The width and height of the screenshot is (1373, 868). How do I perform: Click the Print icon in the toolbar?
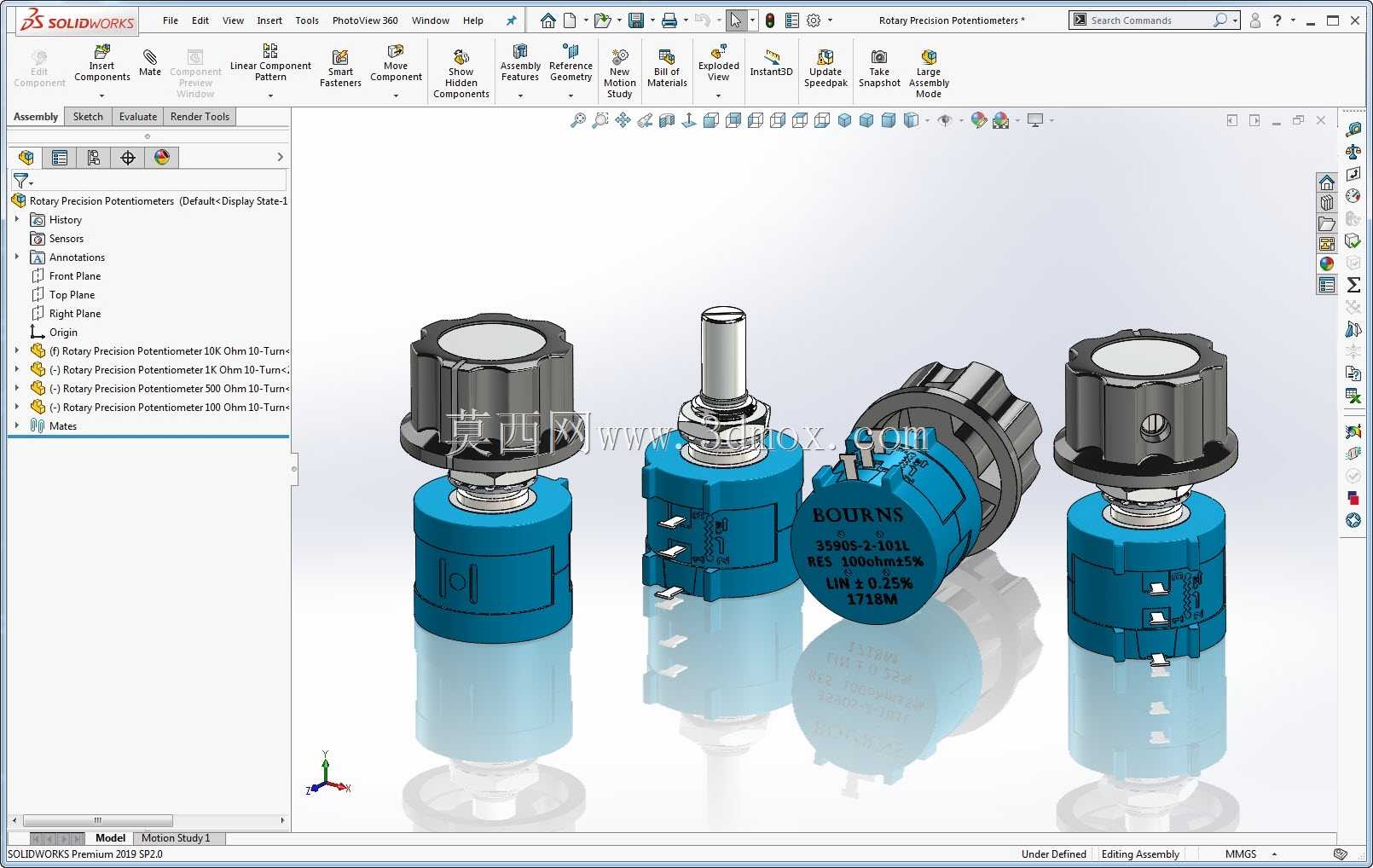point(669,20)
